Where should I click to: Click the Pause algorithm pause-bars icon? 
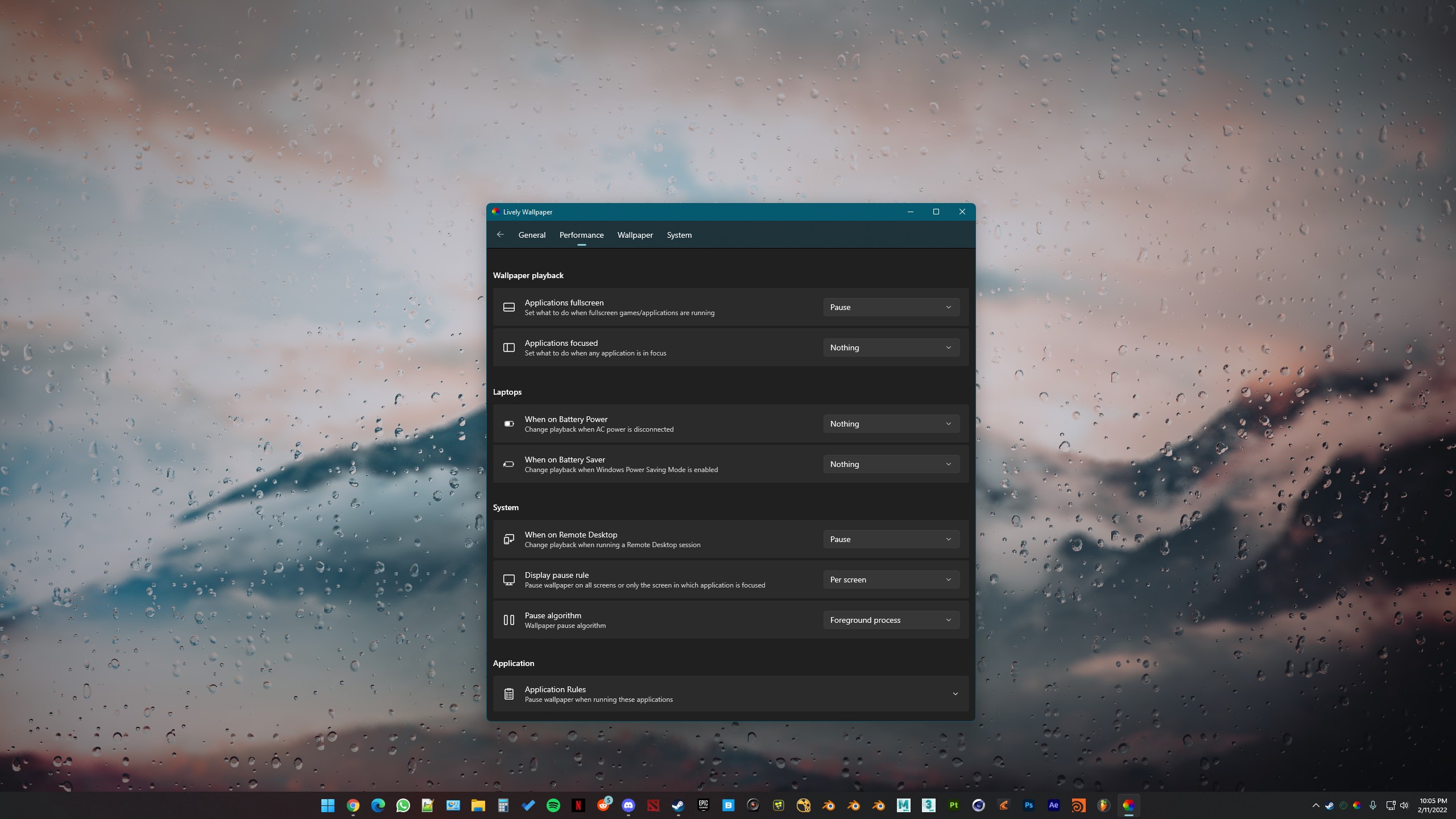coord(508,619)
